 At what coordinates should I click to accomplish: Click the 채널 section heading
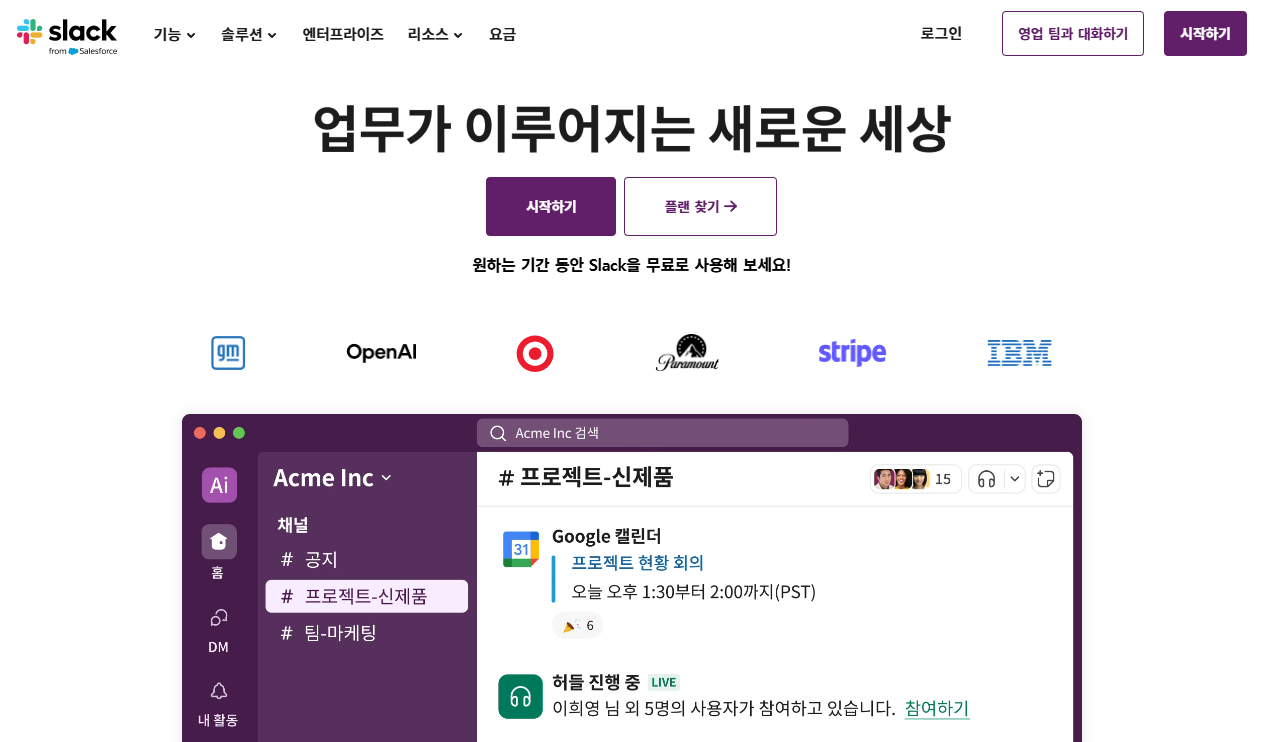click(x=293, y=525)
